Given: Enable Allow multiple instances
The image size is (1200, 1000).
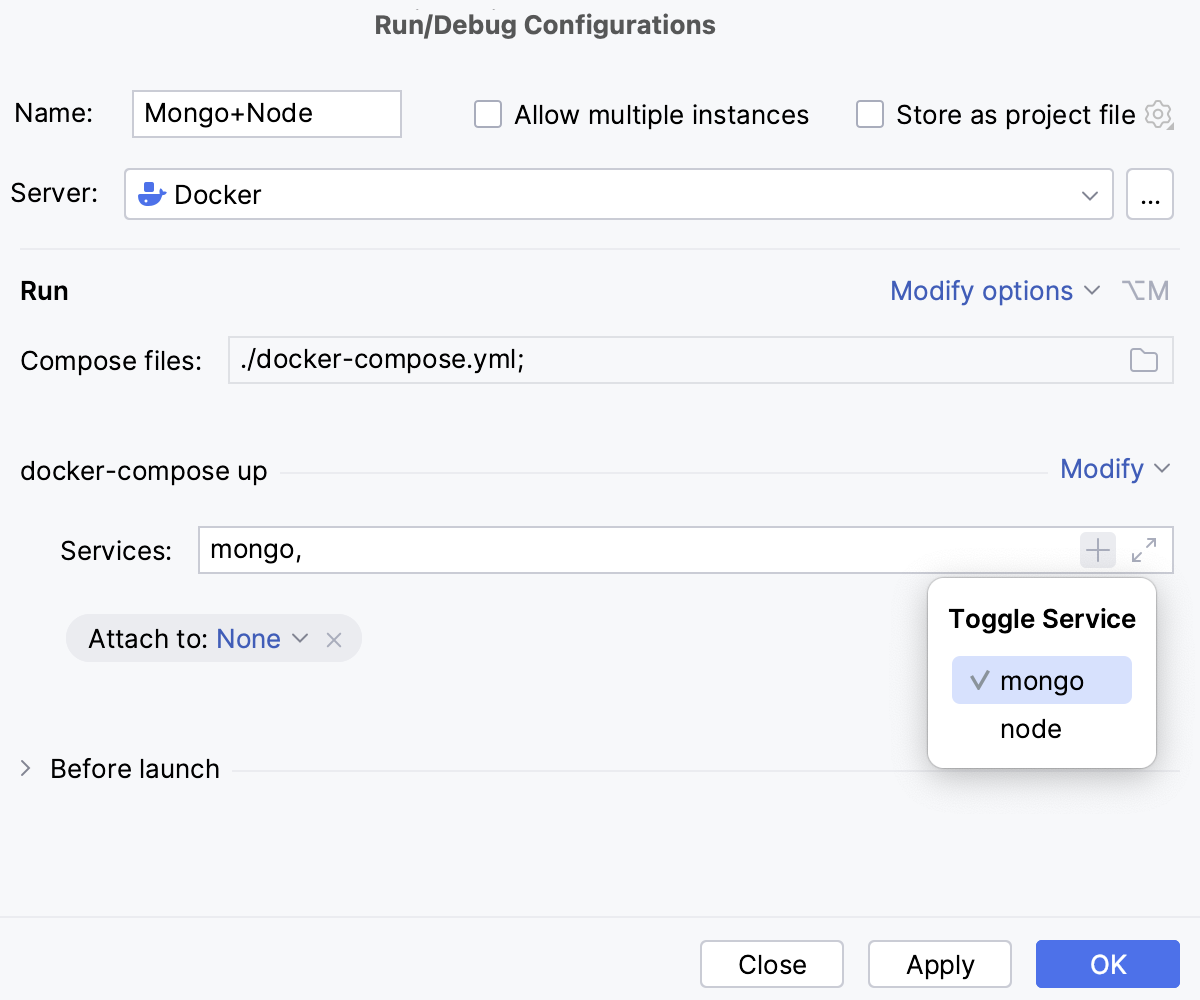Looking at the screenshot, I should 487,114.
